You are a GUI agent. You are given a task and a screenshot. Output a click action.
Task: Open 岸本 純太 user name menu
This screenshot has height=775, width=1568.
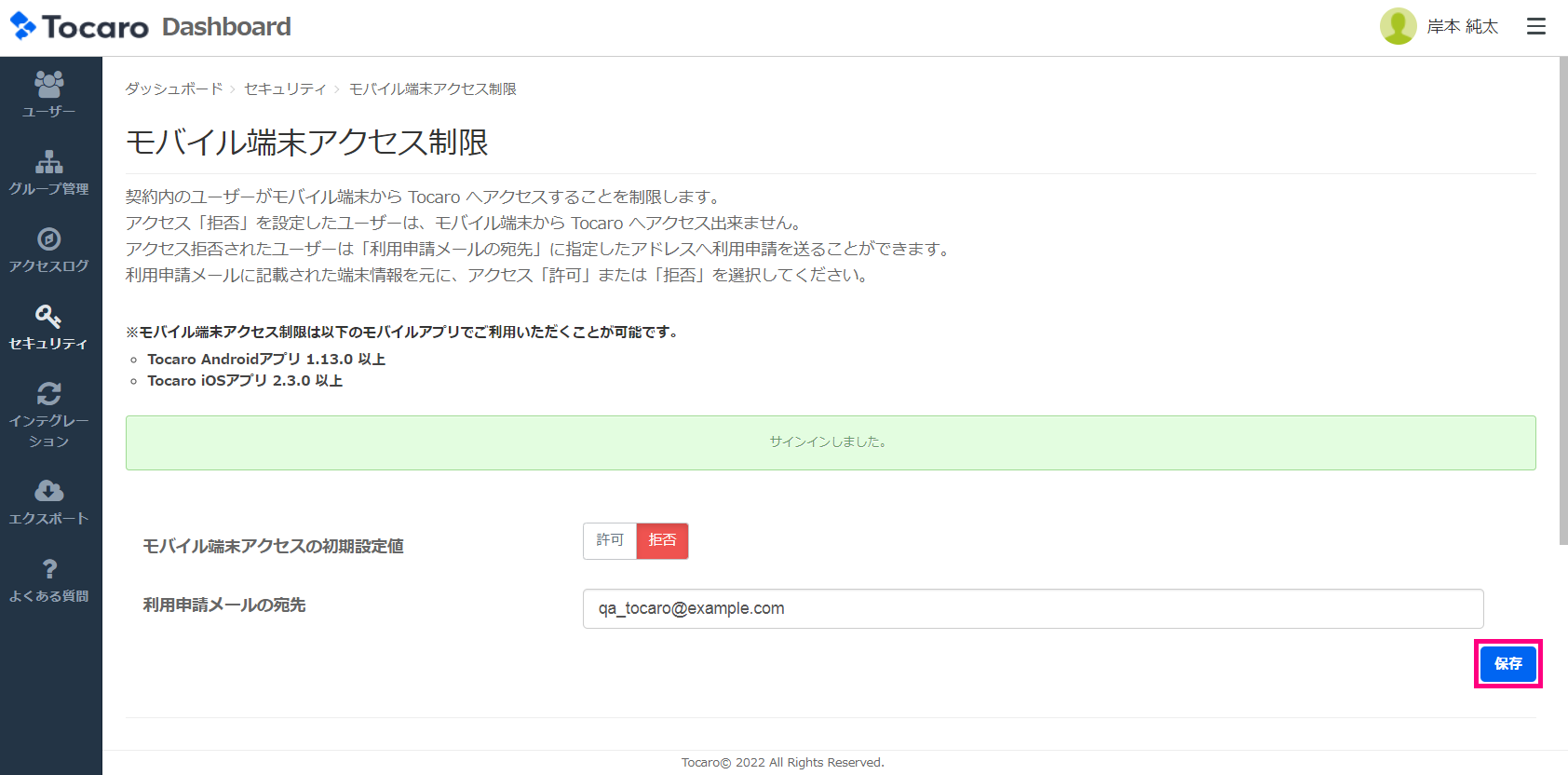point(1463,26)
